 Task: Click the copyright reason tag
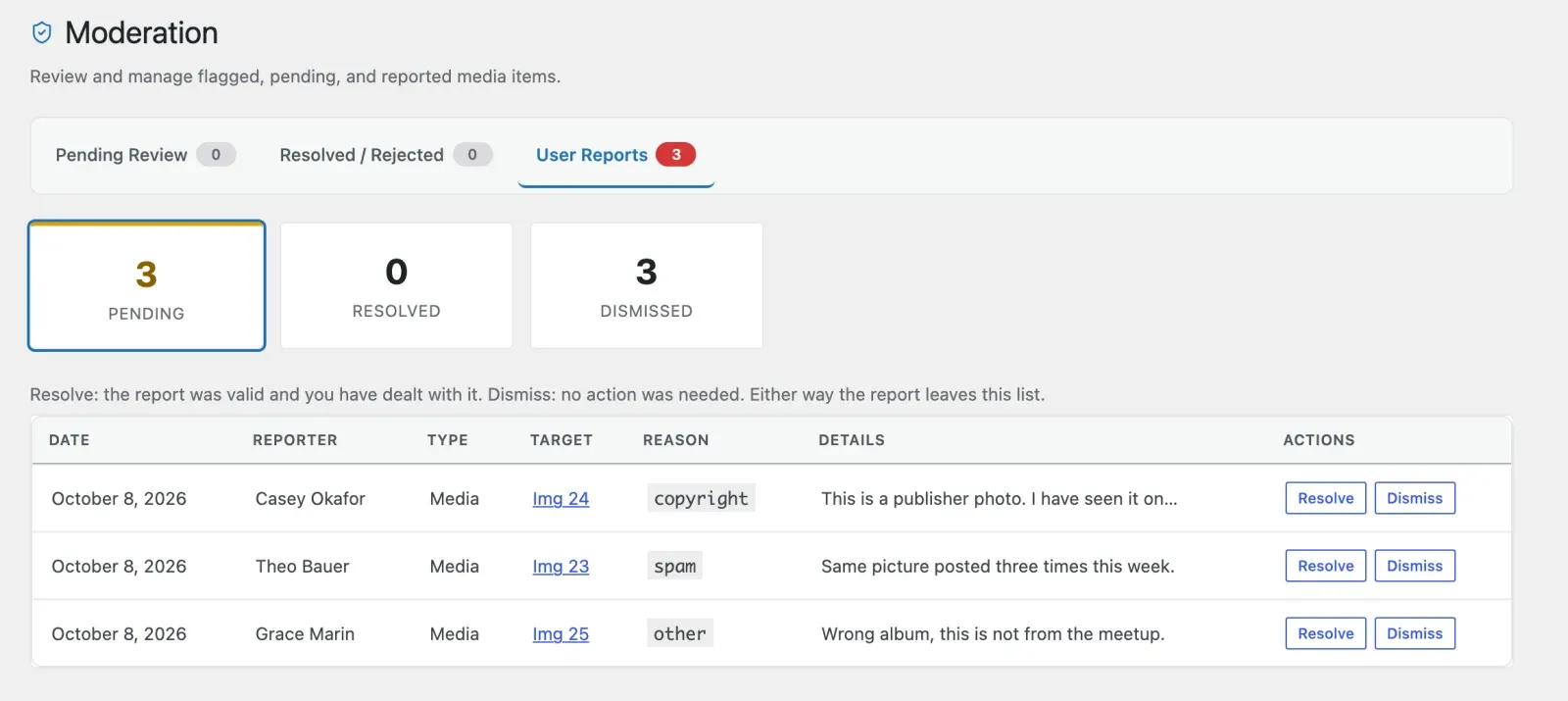coord(701,498)
